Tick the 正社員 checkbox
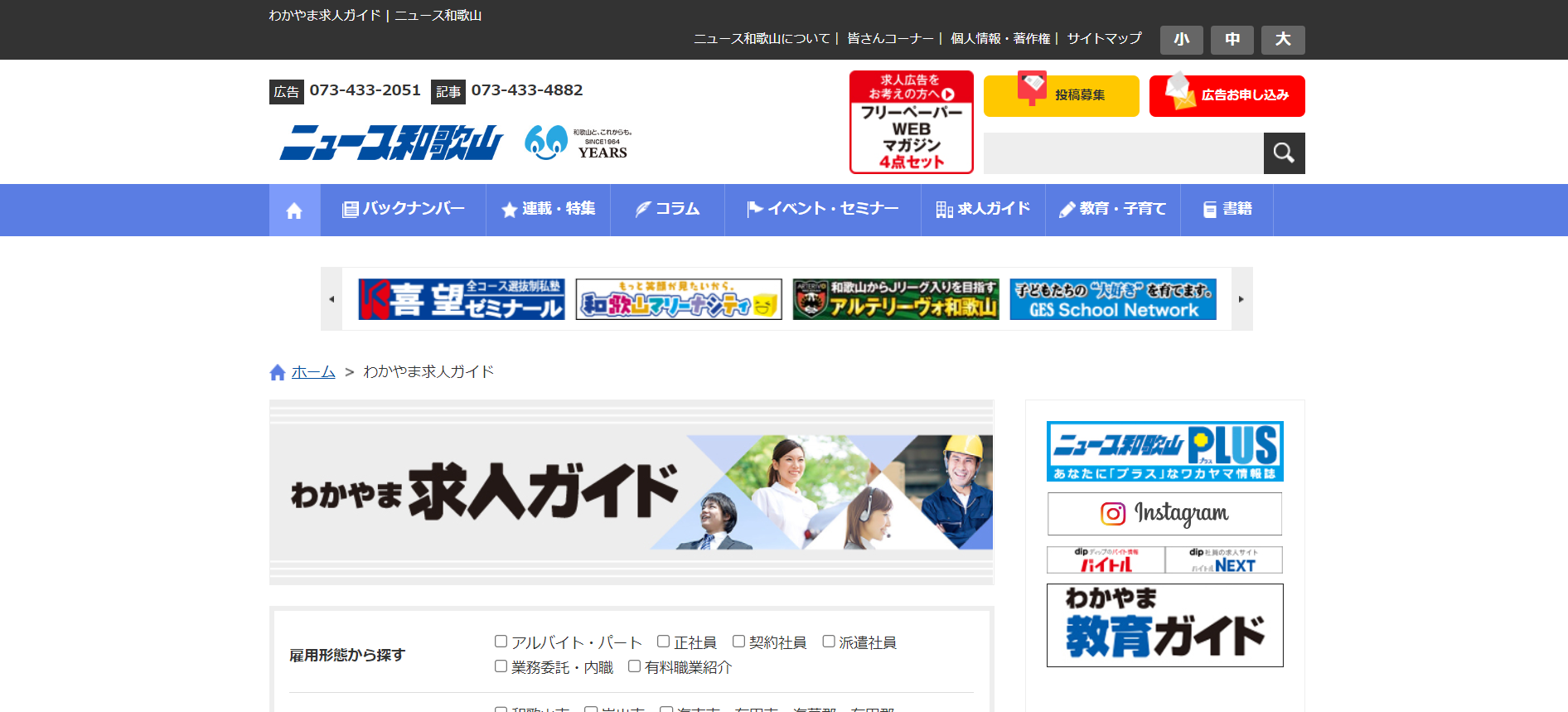The width and height of the screenshot is (1568, 712). coord(663,642)
